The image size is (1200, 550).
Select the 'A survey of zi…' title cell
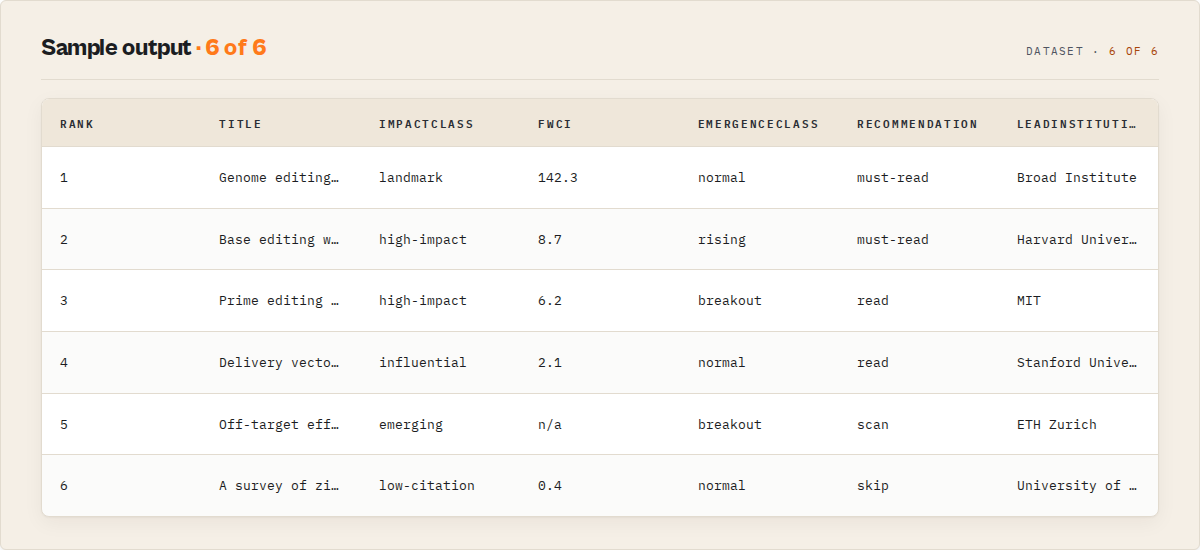tap(279, 486)
